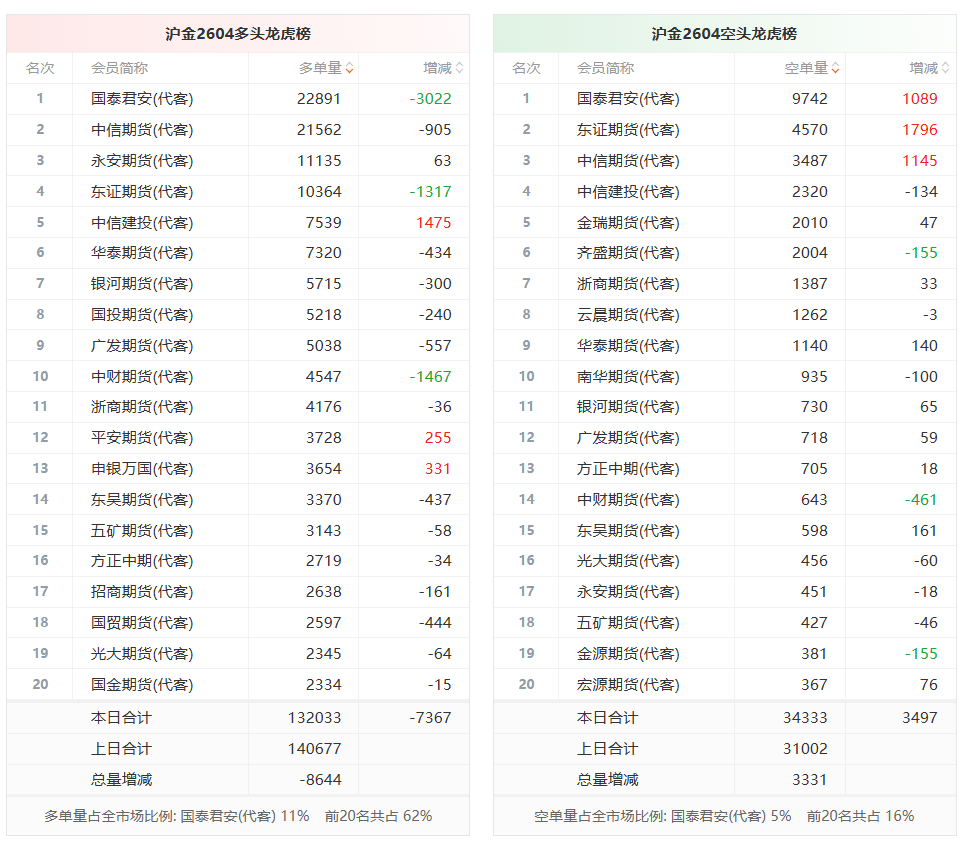Click the red change value 331
The width and height of the screenshot is (967, 845).
click(x=438, y=469)
